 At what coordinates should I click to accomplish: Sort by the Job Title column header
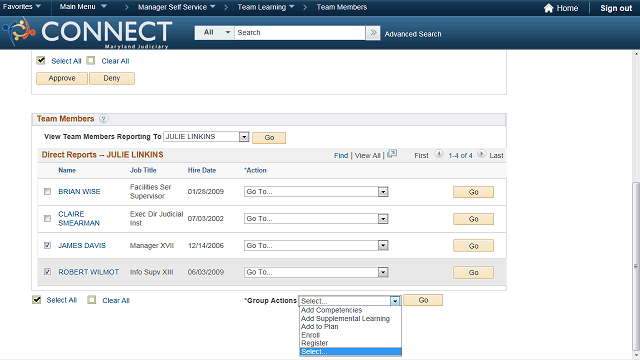tap(143, 170)
